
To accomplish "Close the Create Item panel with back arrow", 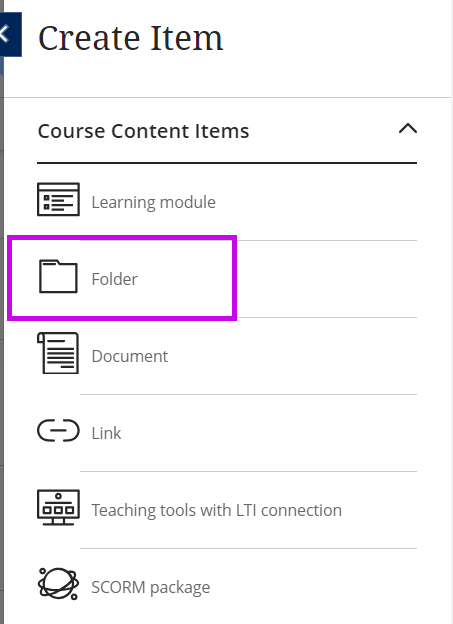I will click(9, 34).
